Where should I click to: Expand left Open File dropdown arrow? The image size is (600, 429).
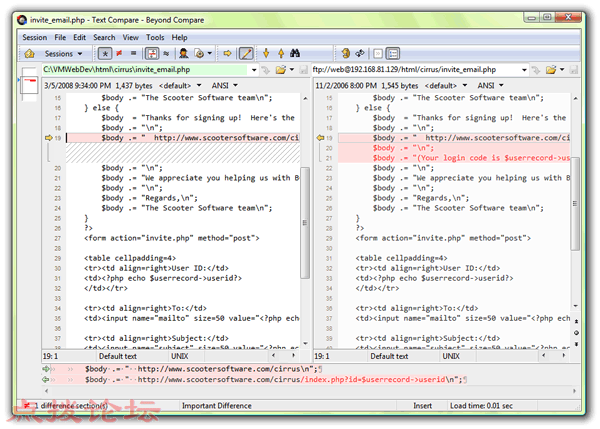292,70
